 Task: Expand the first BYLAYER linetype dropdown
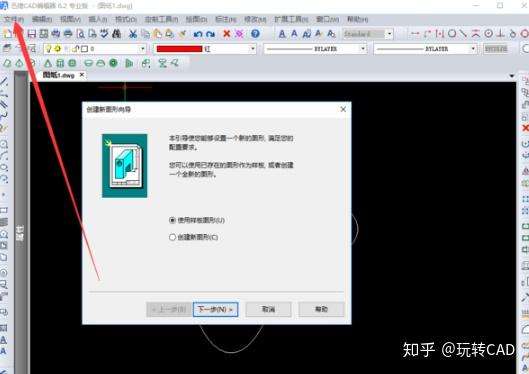[363, 49]
